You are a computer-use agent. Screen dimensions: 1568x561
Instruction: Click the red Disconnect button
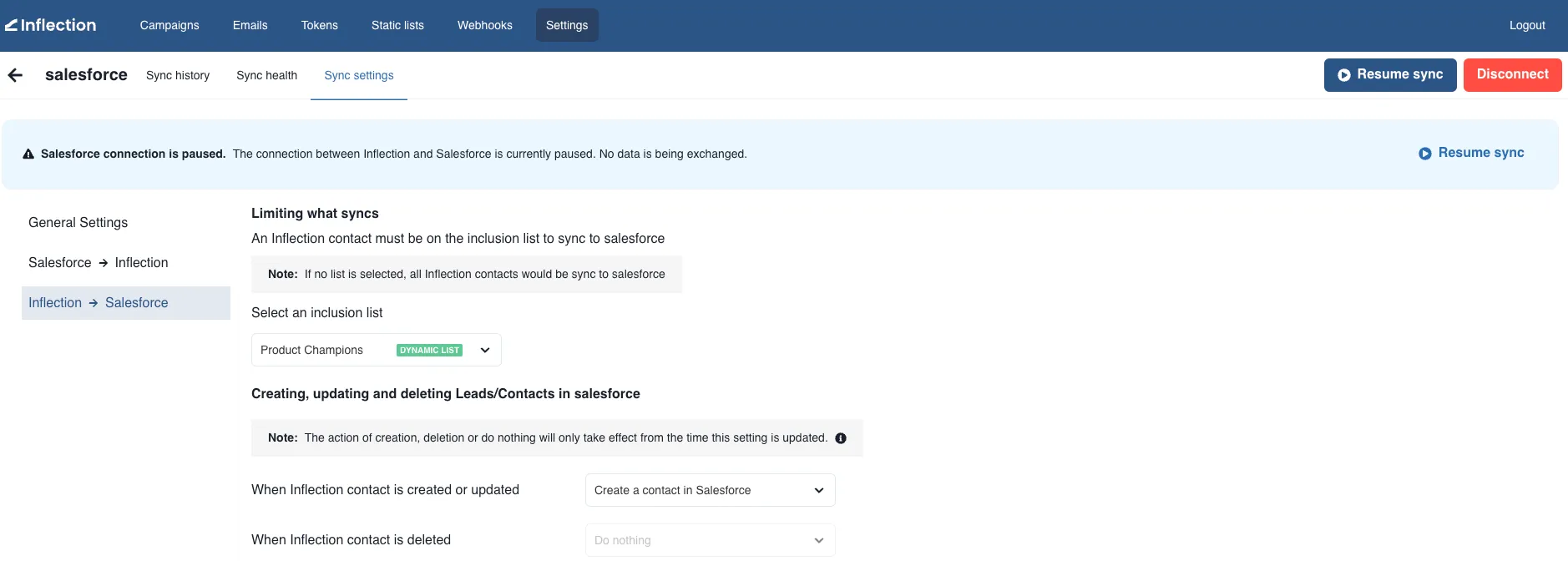pos(1513,75)
